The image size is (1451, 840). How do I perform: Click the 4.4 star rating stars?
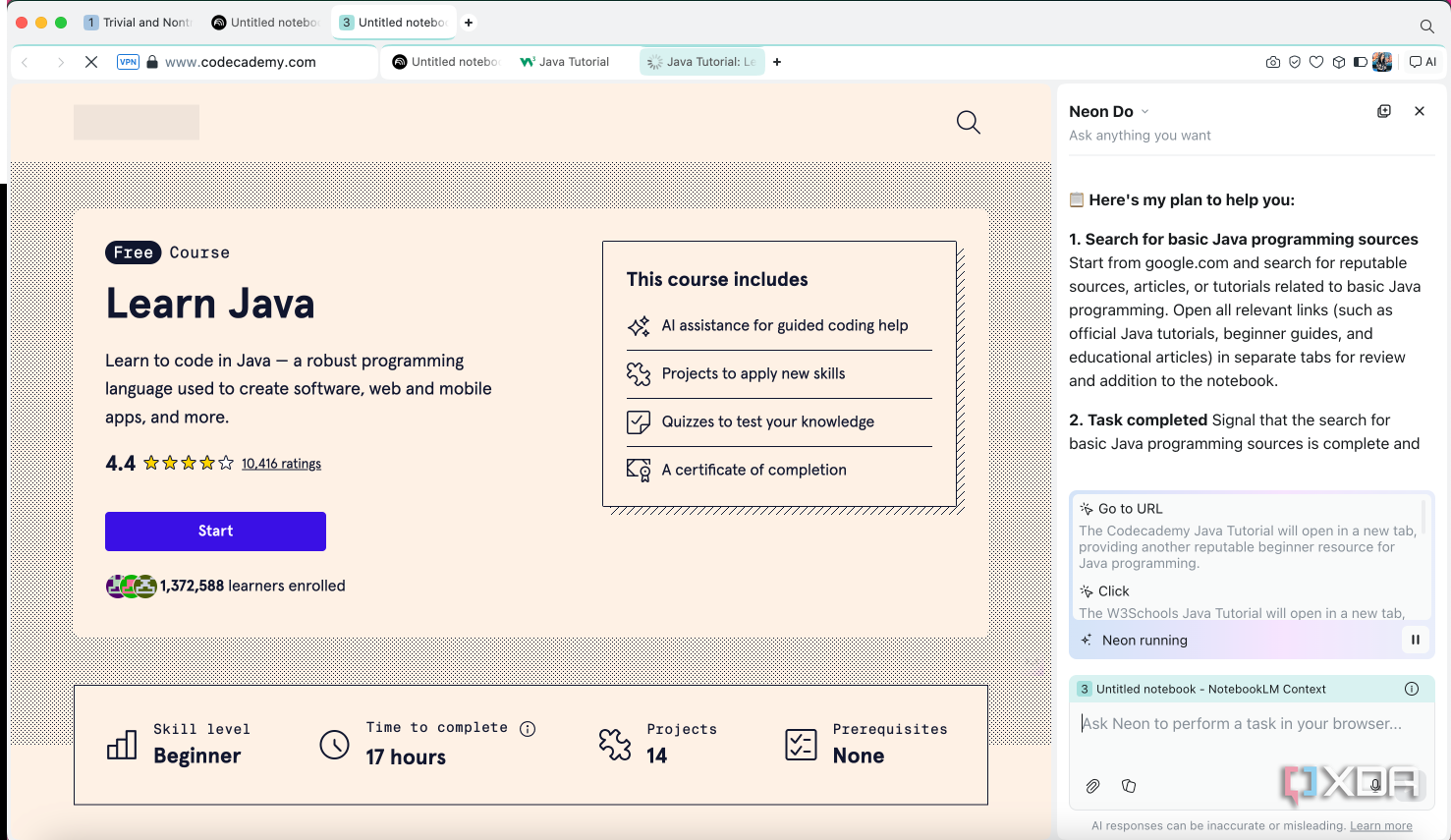tap(189, 463)
